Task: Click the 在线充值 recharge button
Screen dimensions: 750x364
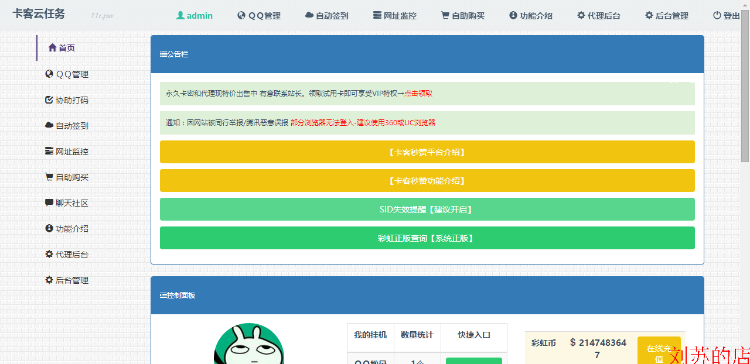Action: (659, 351)
